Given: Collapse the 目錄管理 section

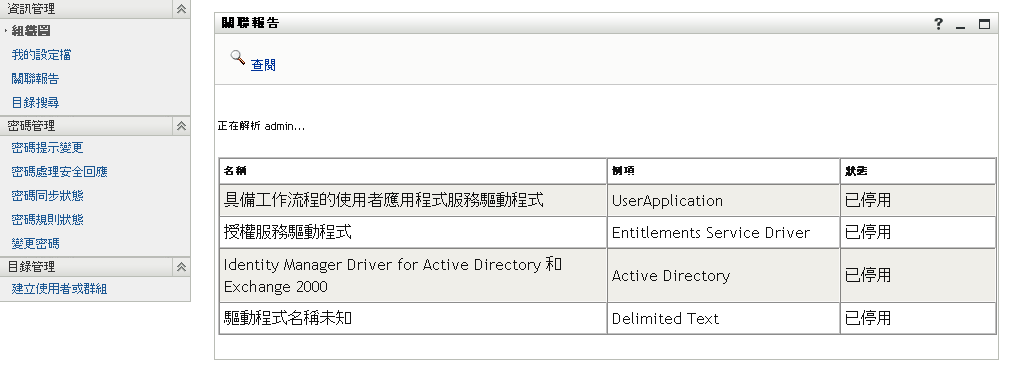Looking at the screenshot, I should [x=181, y=267].
